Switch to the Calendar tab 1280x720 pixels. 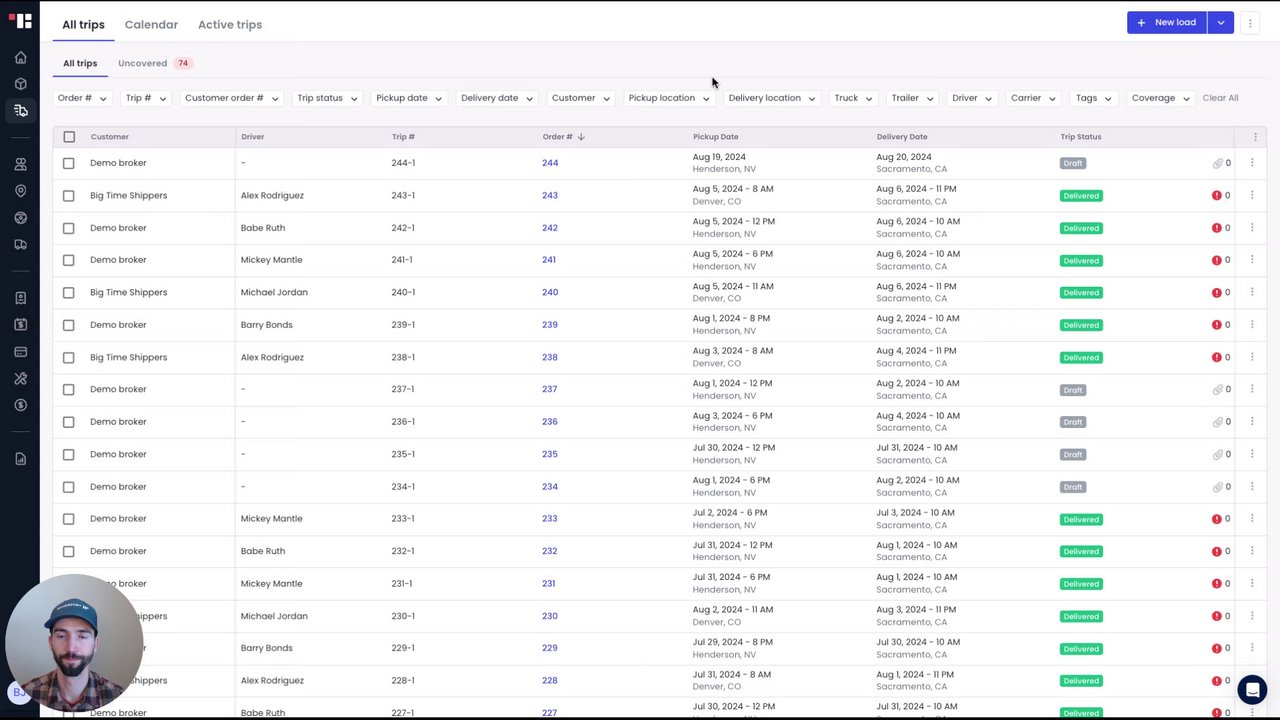pos(151,24)
